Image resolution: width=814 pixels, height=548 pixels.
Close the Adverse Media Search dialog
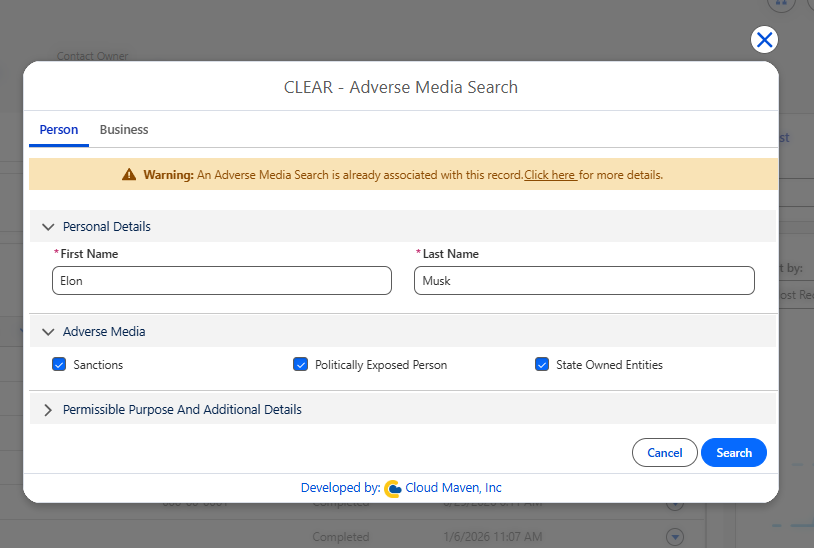click(764, 39)
